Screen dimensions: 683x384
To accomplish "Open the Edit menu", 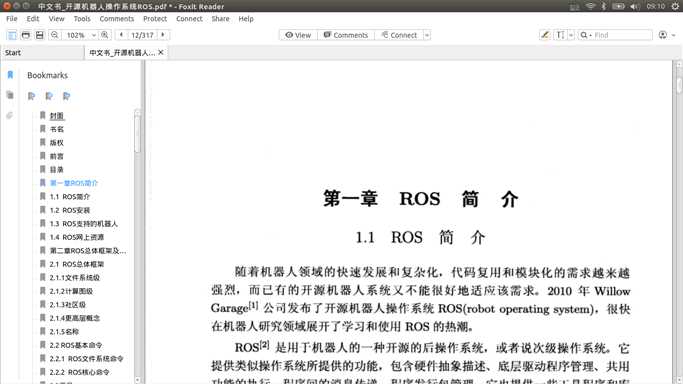I will point(33,19).
